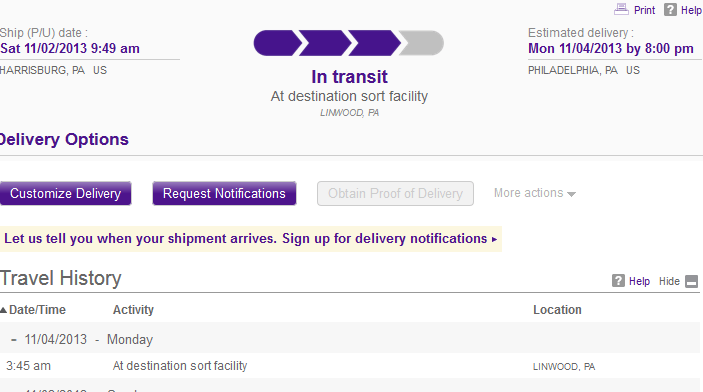Click the shipment progress bar's first segment
The width and height of the screenshot is (703, 392).
(277, 43)
